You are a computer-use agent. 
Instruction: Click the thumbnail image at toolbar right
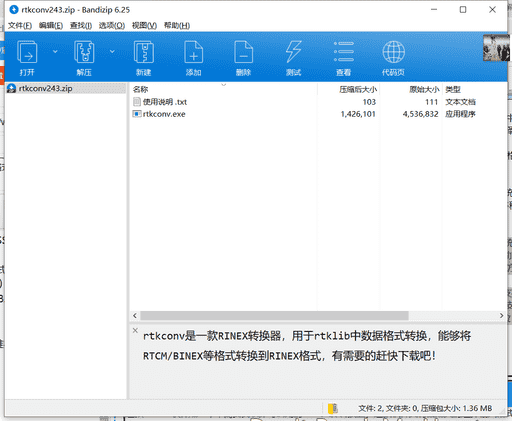pyautogui.click(x=496, y=48)
